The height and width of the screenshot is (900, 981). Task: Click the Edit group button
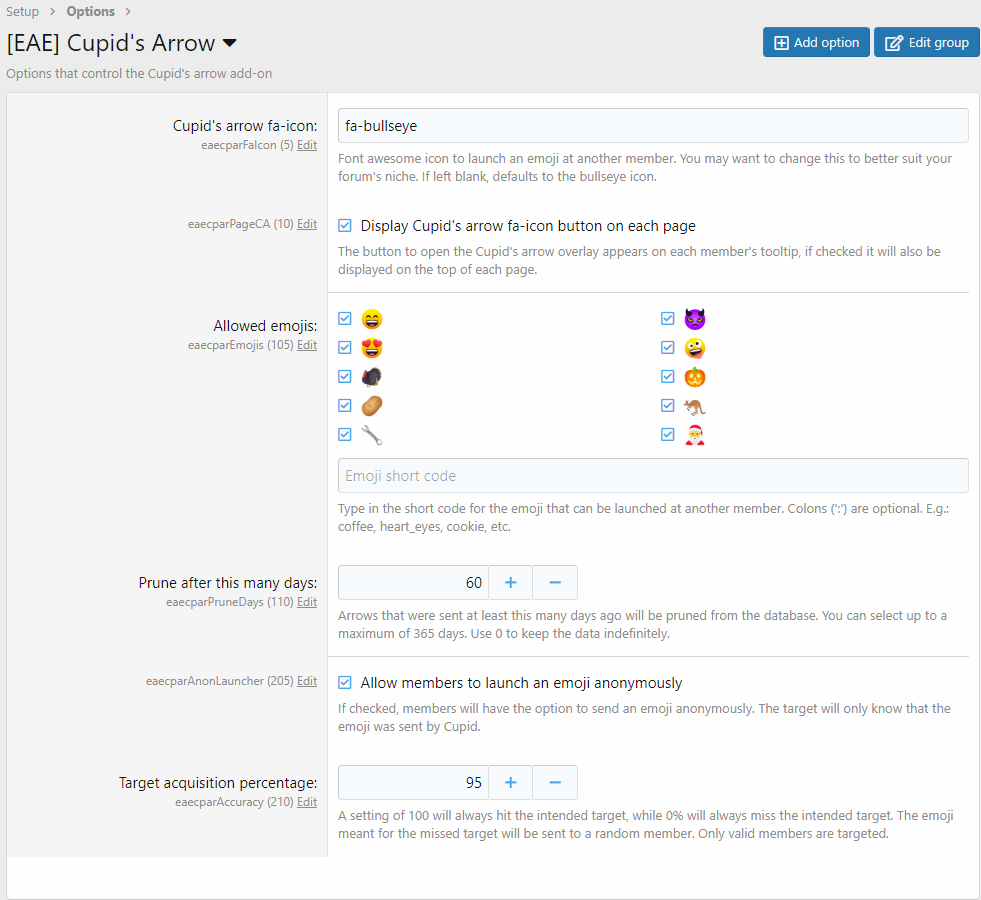[926, 42]
